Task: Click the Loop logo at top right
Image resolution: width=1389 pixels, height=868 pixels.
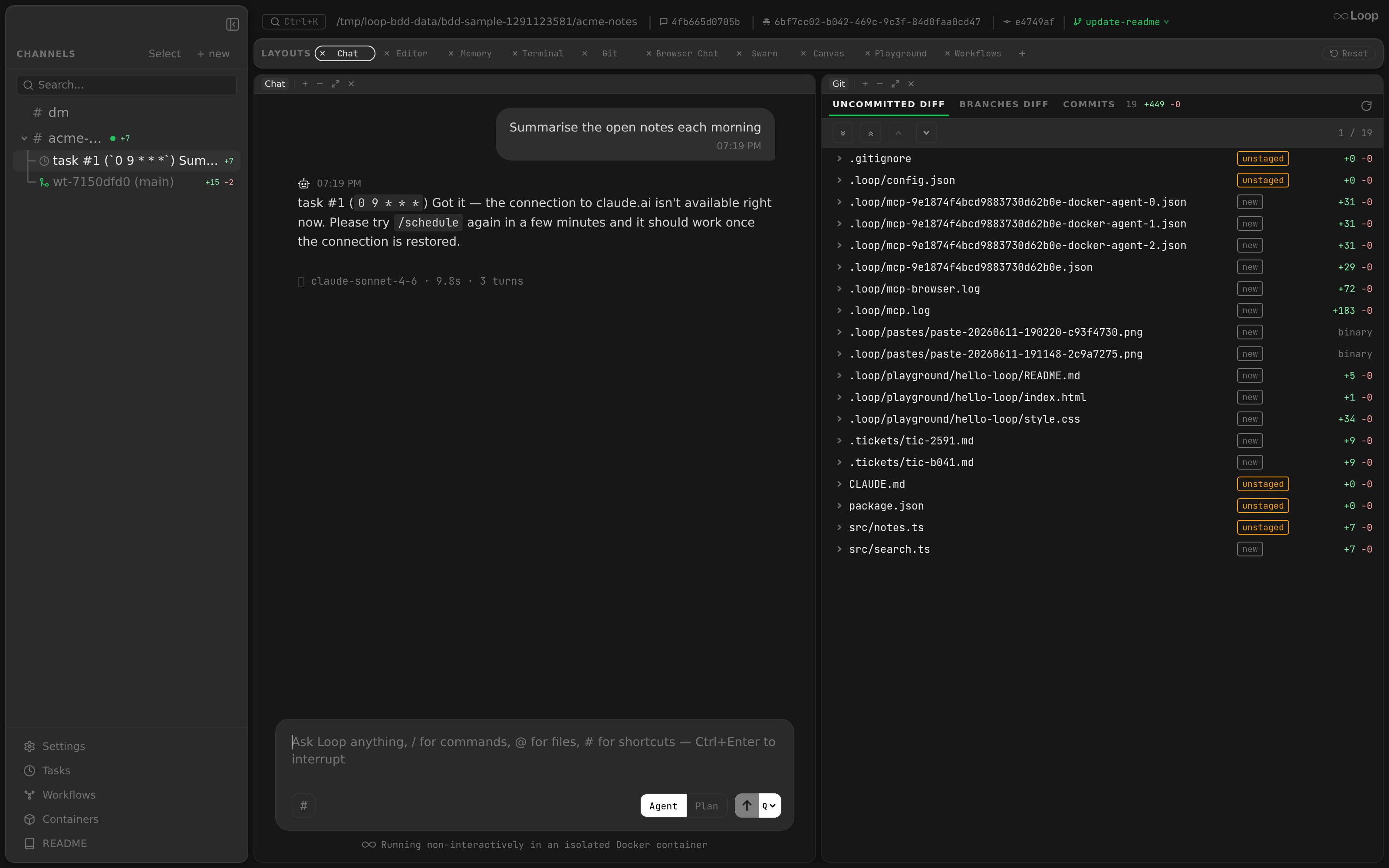Action: tap(1355, 16)
